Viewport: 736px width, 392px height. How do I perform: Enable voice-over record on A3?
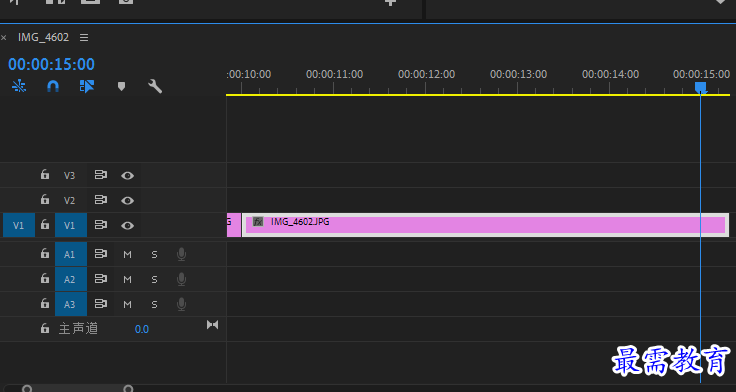(x=181, y=304)
